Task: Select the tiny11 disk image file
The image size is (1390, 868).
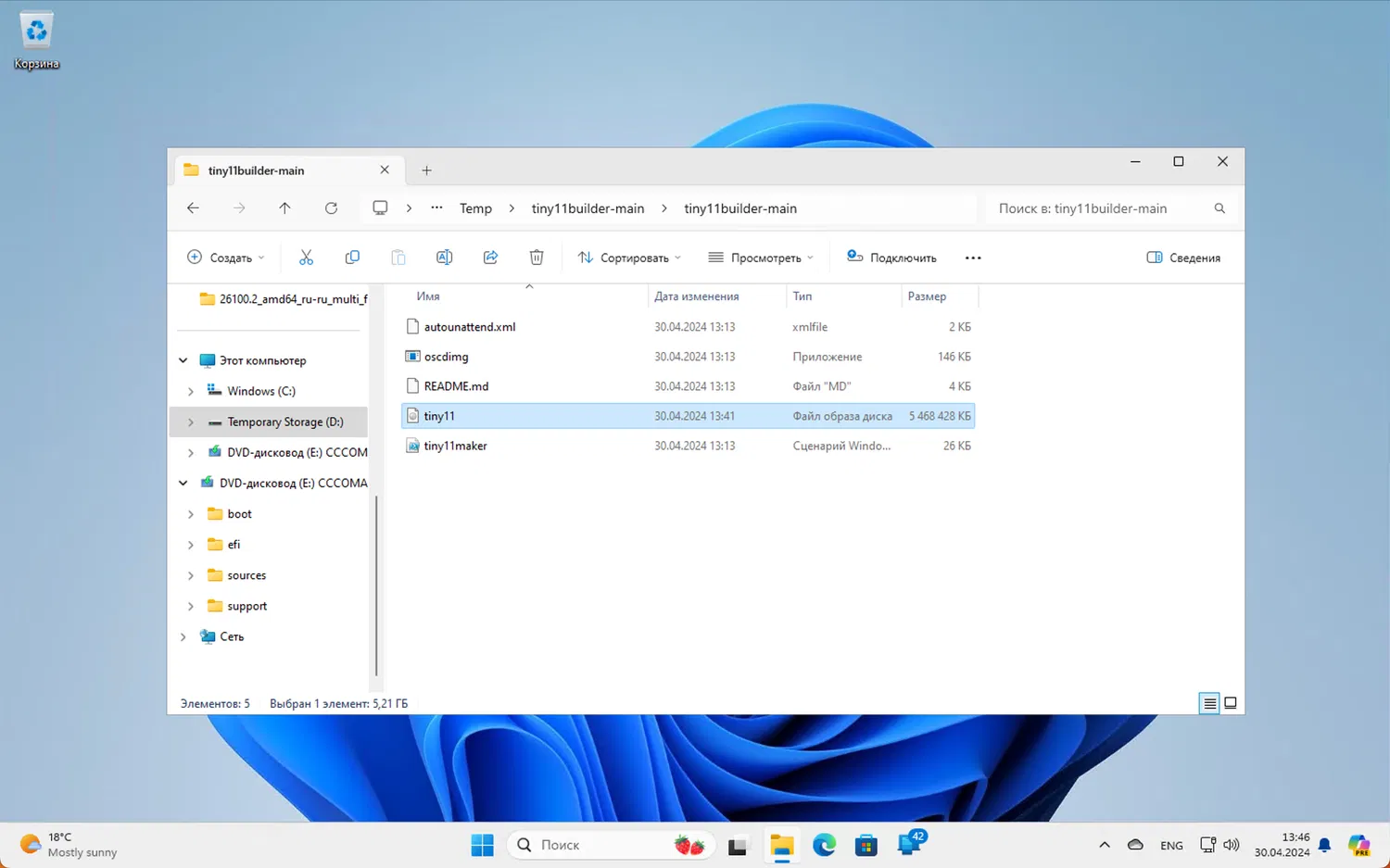Action: 689,416
